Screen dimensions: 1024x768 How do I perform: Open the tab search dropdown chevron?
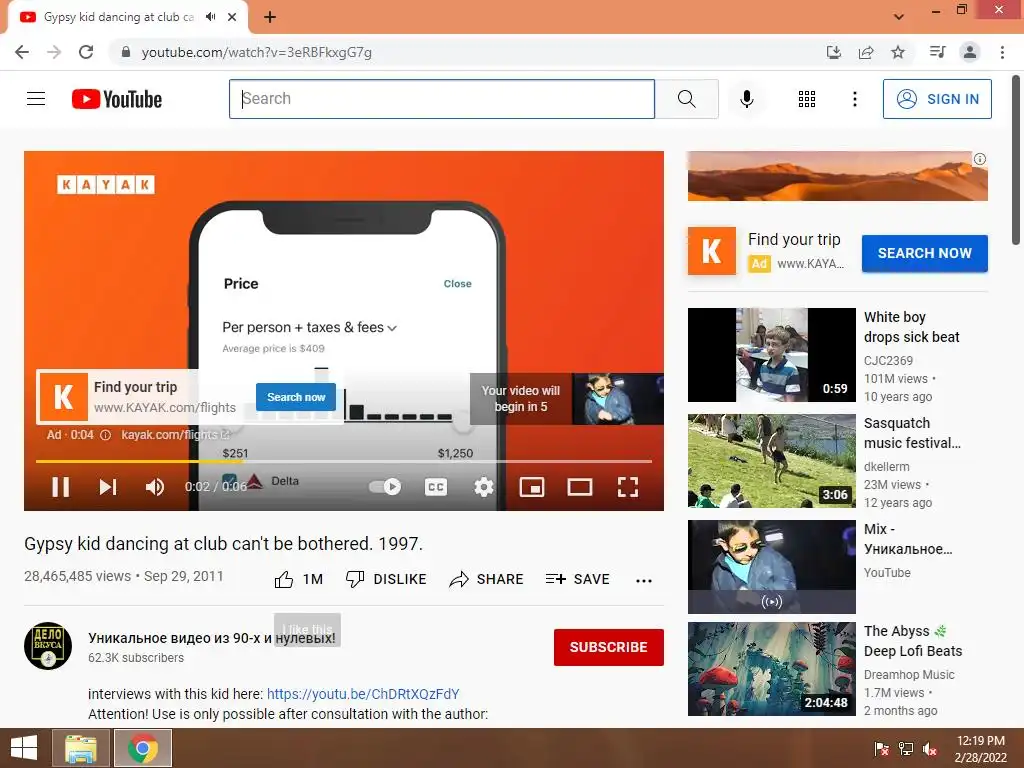pyautogui.click(x=899, y=17)
